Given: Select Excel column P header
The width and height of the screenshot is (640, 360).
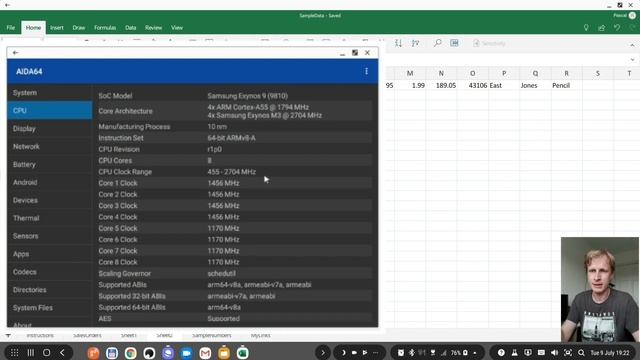Looking at the screenshot, I should tap(504, 73).
